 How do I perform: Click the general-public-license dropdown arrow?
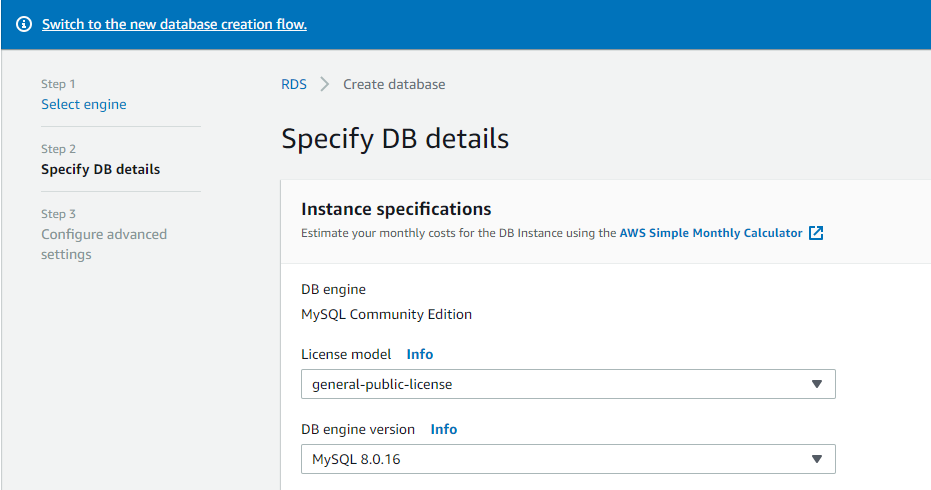[x=817, y=384]
